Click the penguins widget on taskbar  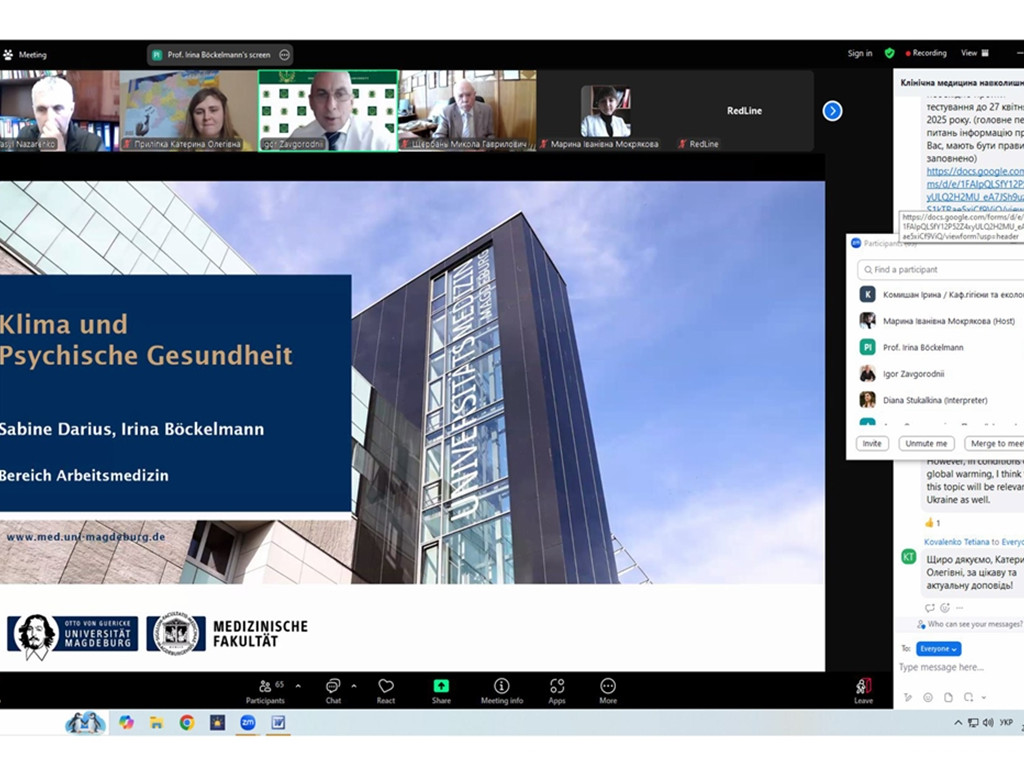pyautogui.click(x=86, y=722)
